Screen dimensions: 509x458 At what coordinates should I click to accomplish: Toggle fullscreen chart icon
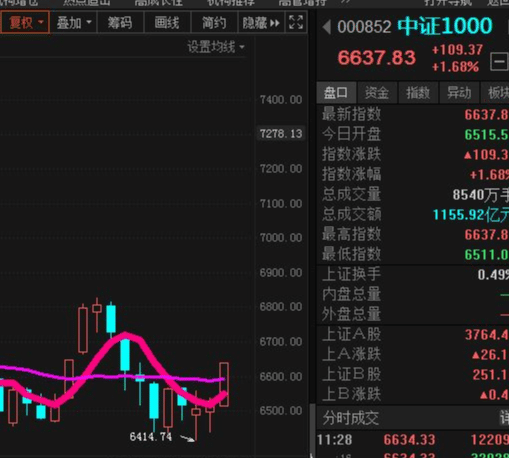click(296, 23)
